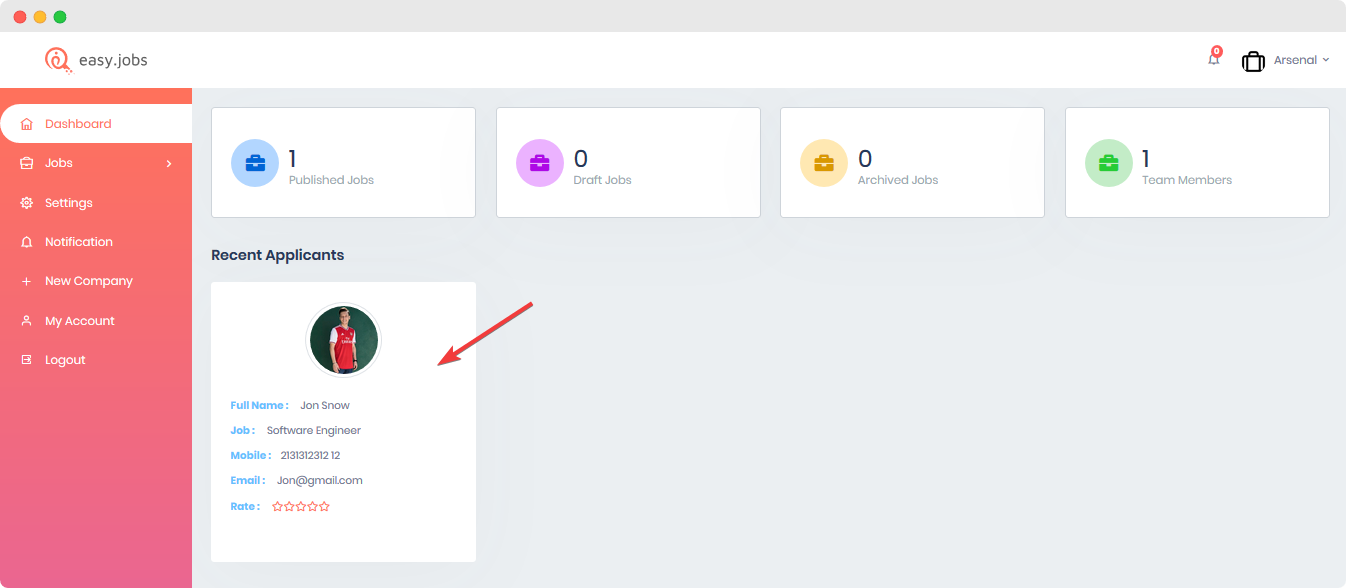Screen dimensions: 1346x588
Task: Click the fifth rating star
Action: coord(324,507)
